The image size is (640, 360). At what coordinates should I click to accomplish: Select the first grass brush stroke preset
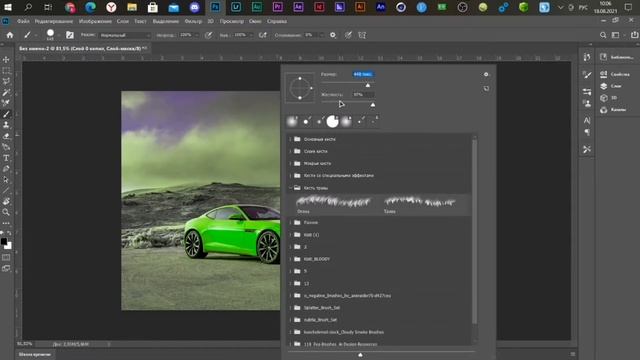coord(334,204)
